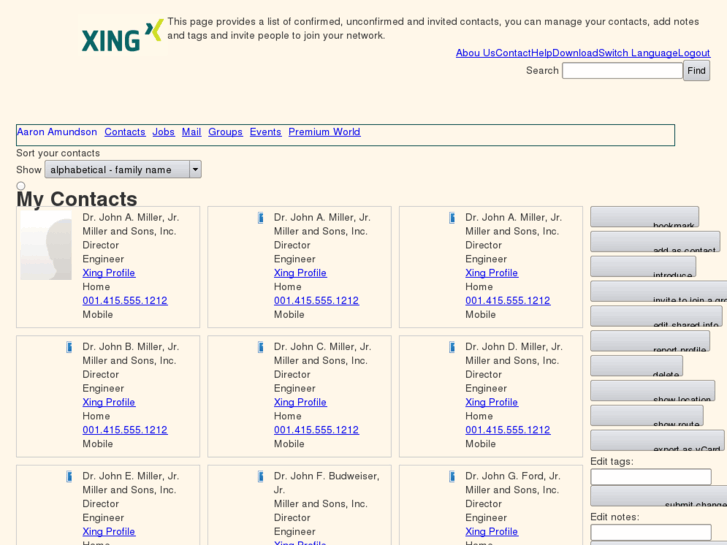Click the name Dr. John B. Miller, Jr.
The image size is (727, 545).
tap(131, 346)
